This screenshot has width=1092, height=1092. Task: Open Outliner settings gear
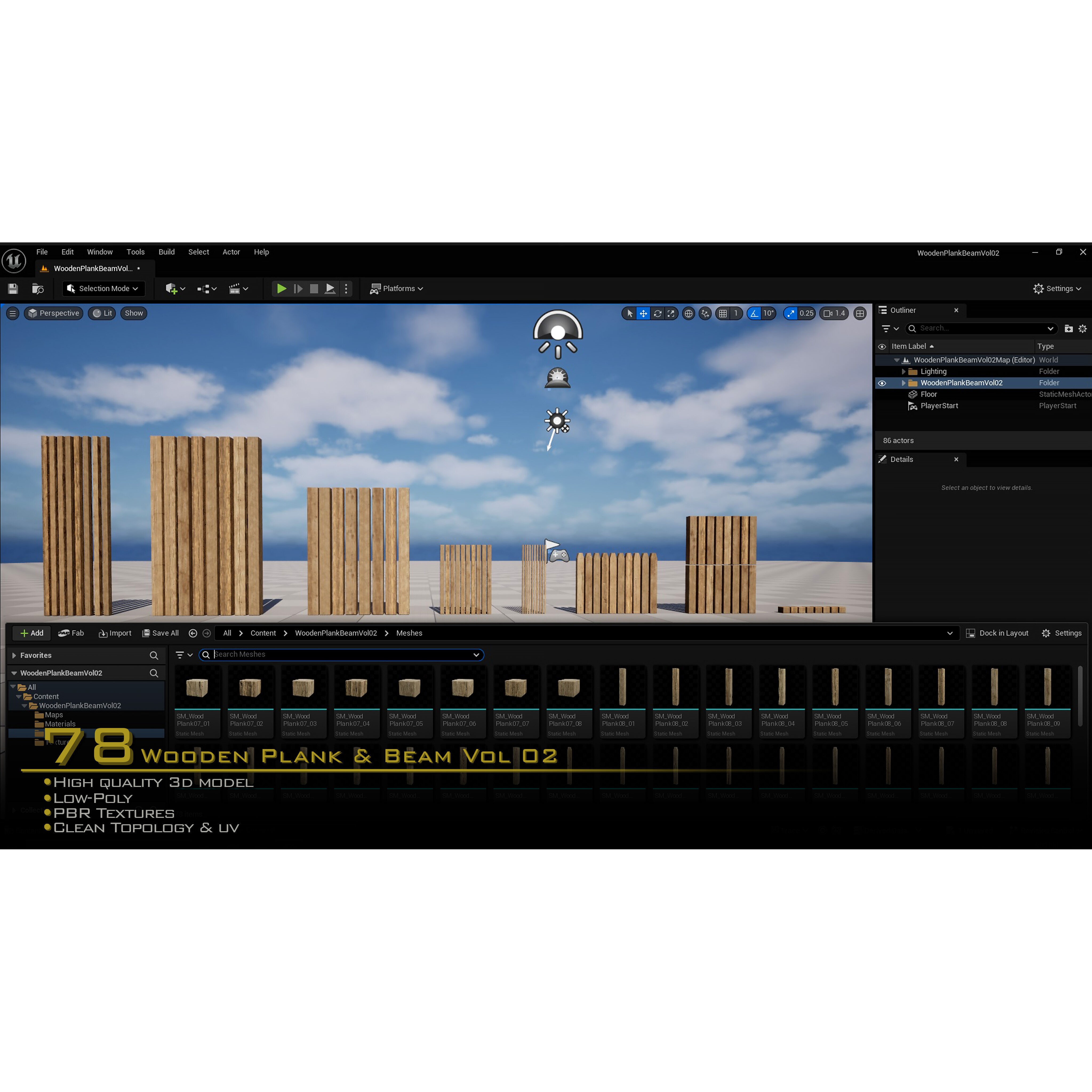point(1082,328)
